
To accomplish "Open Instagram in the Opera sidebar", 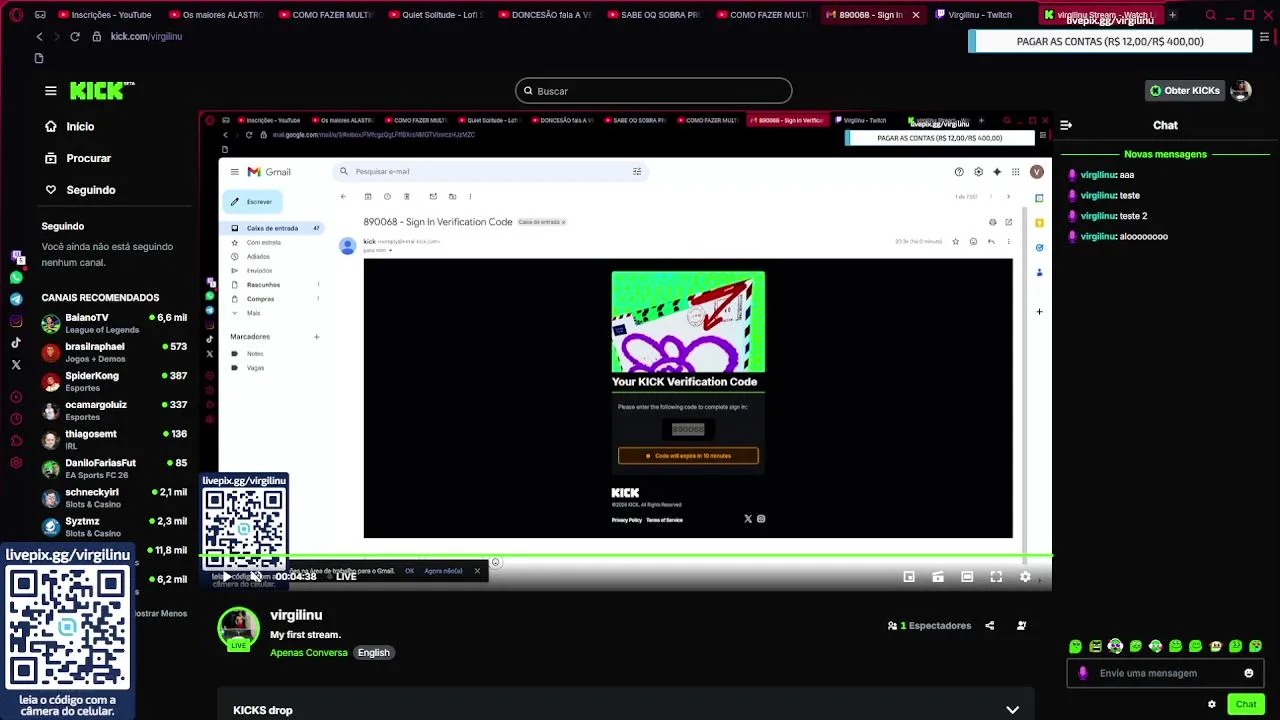I will 16,321.
